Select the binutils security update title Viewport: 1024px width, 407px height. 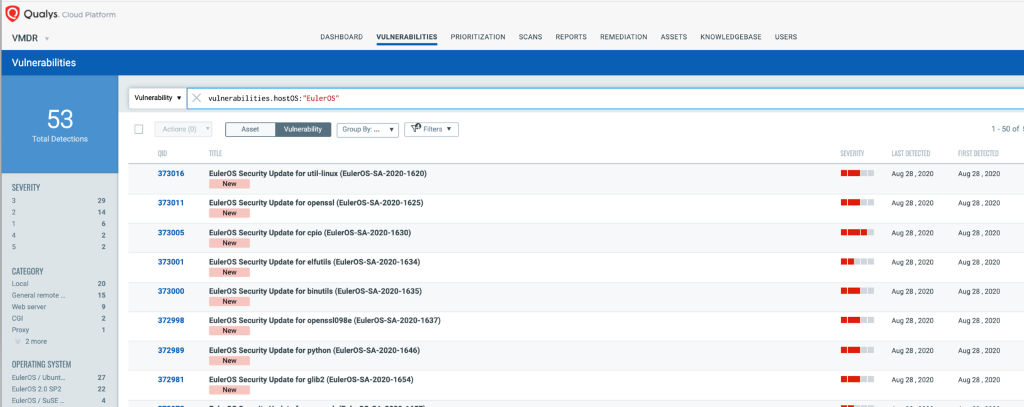[315, 291]
